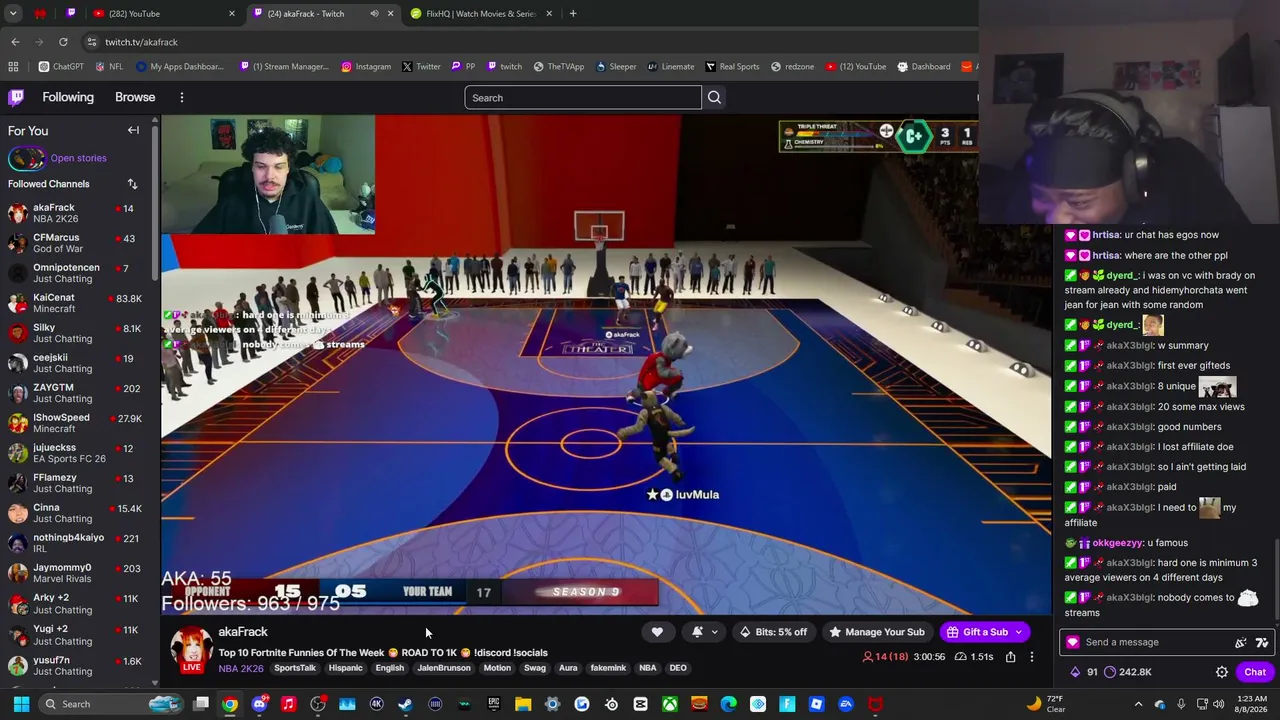This screenshot has height=720, width=1280.
Task: Open CFMarcus channel in sidebar
Action: pyautogui.click(x=75, y=243)
